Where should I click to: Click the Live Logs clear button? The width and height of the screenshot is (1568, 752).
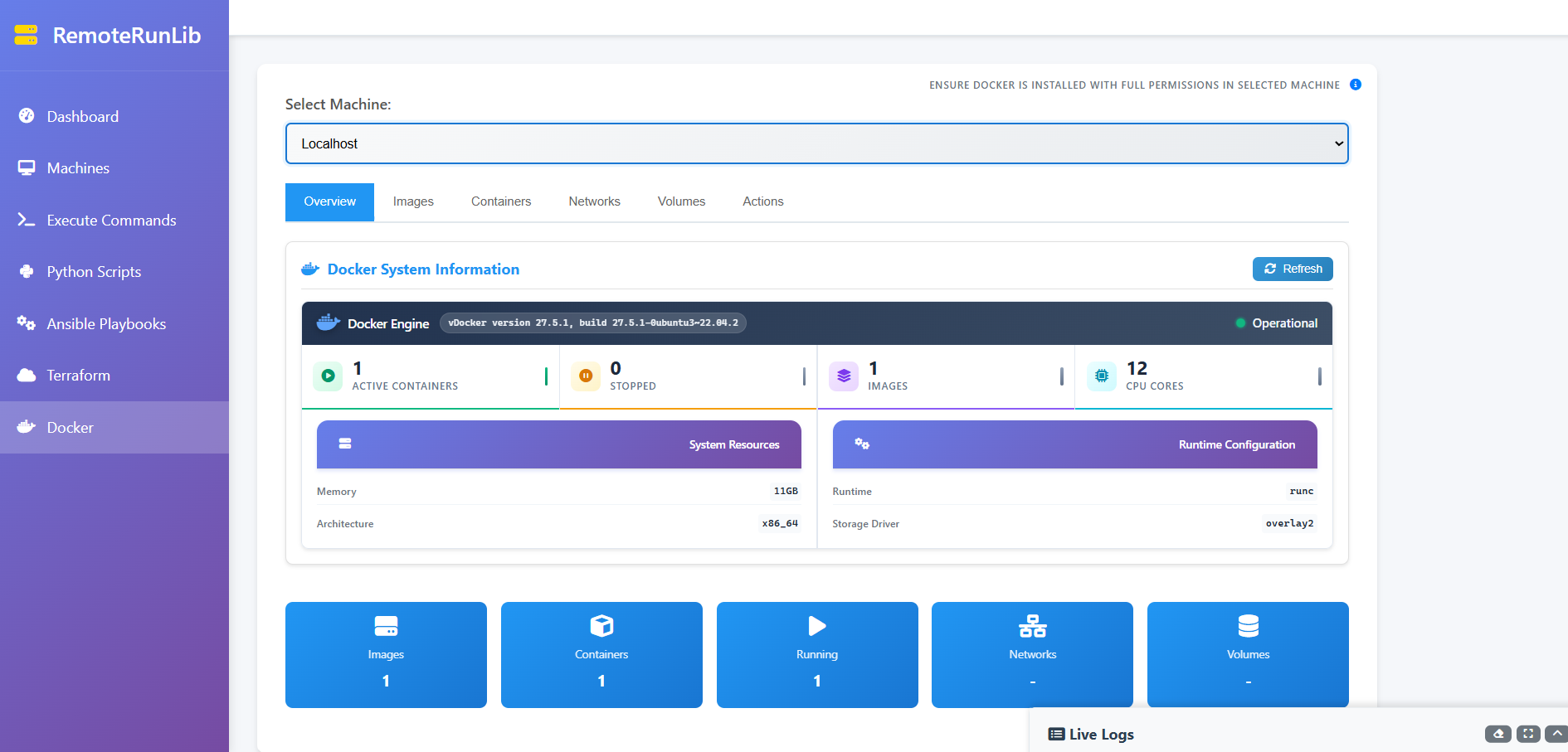[x=1498, y=734]
